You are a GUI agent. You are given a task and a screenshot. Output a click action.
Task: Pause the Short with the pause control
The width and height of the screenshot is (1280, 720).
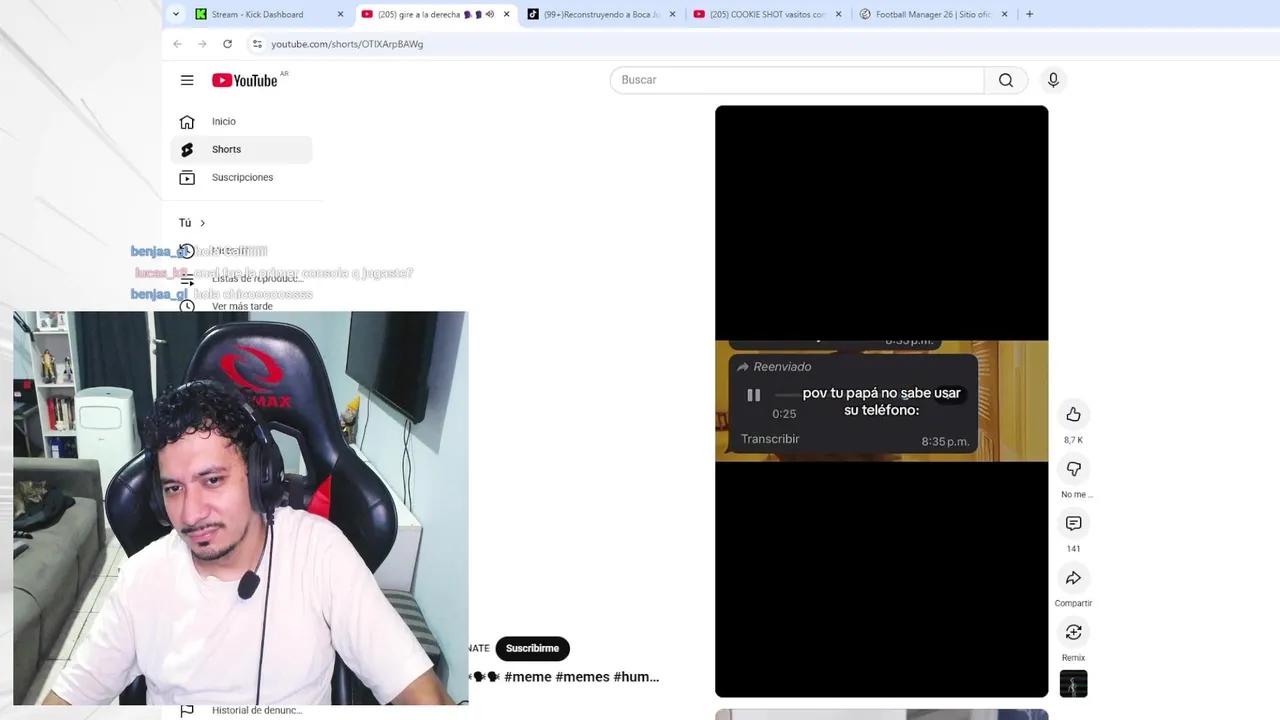click(753, 395)
